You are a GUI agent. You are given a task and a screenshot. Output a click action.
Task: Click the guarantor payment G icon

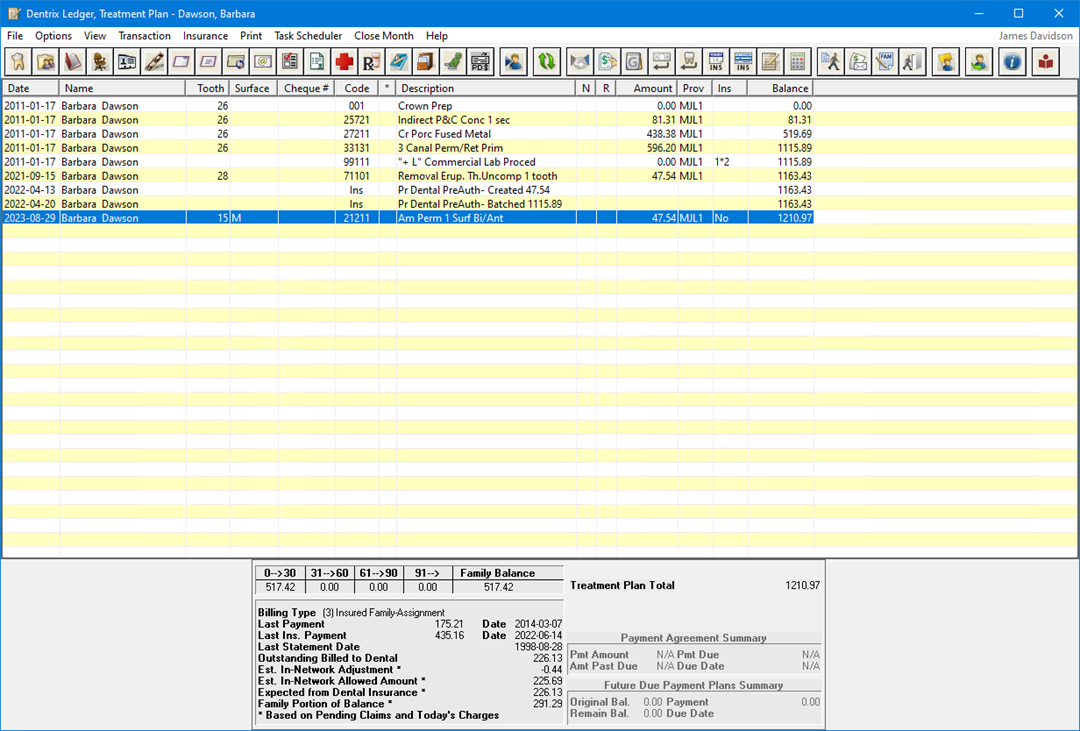pyautogui.click(x=634, y=62)
